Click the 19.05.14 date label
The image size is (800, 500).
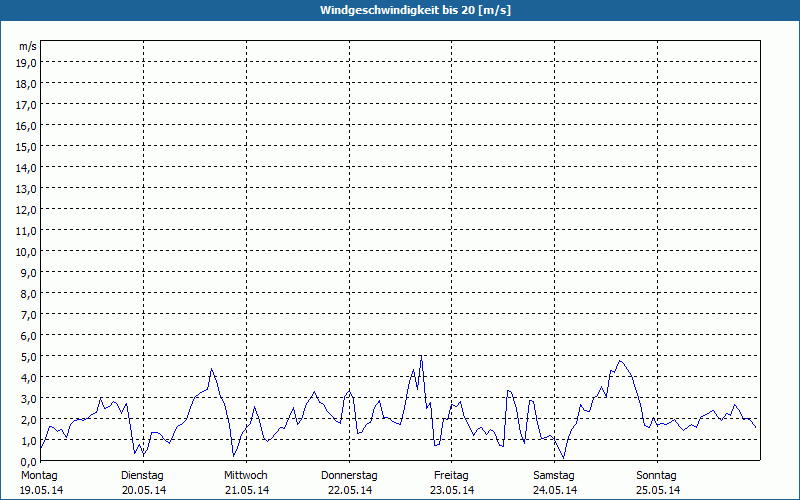click(x=41, y=490)
